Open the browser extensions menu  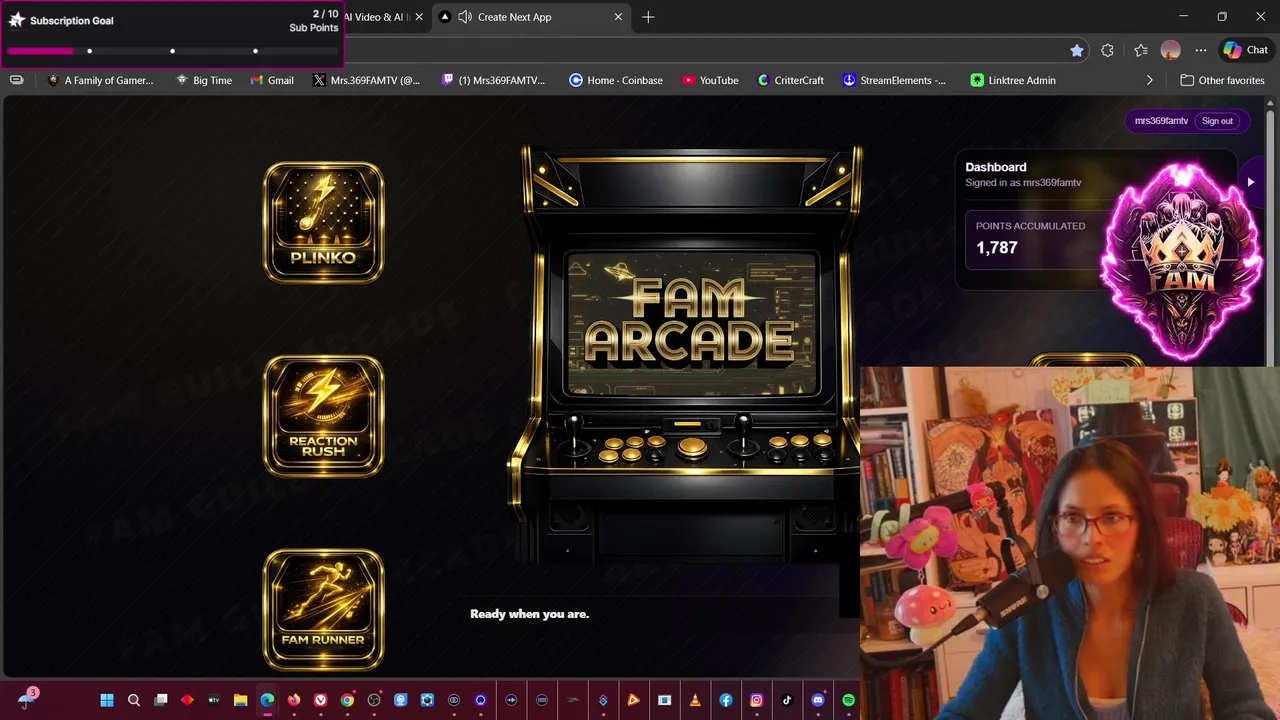(x=1107, y=50)
